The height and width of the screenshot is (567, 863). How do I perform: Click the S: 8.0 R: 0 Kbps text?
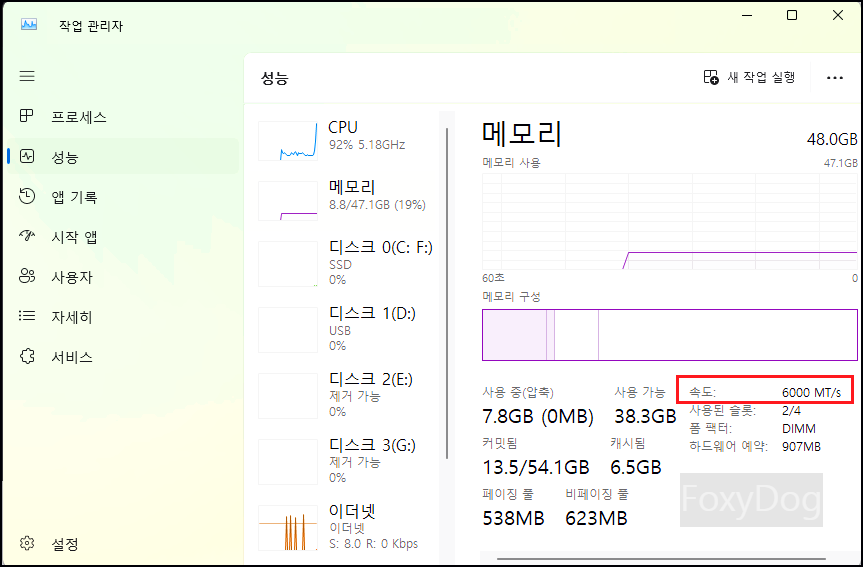point(373,544)
